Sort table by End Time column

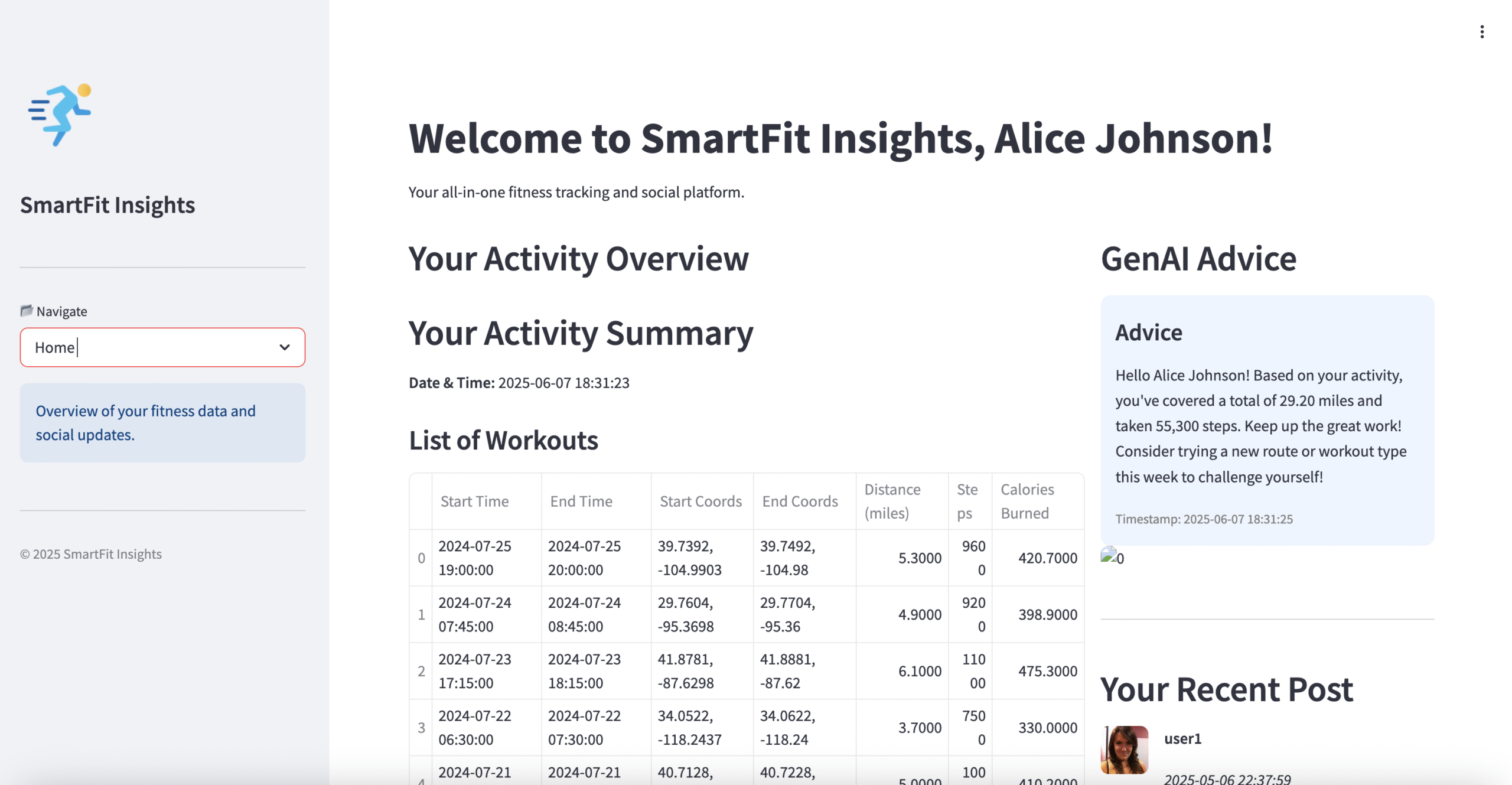point(581,501)
